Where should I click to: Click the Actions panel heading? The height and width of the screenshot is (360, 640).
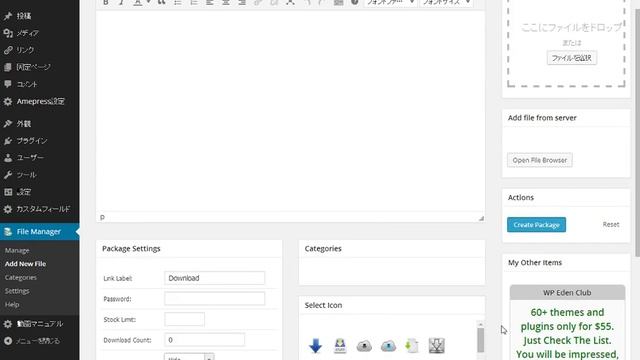[520, 198]
